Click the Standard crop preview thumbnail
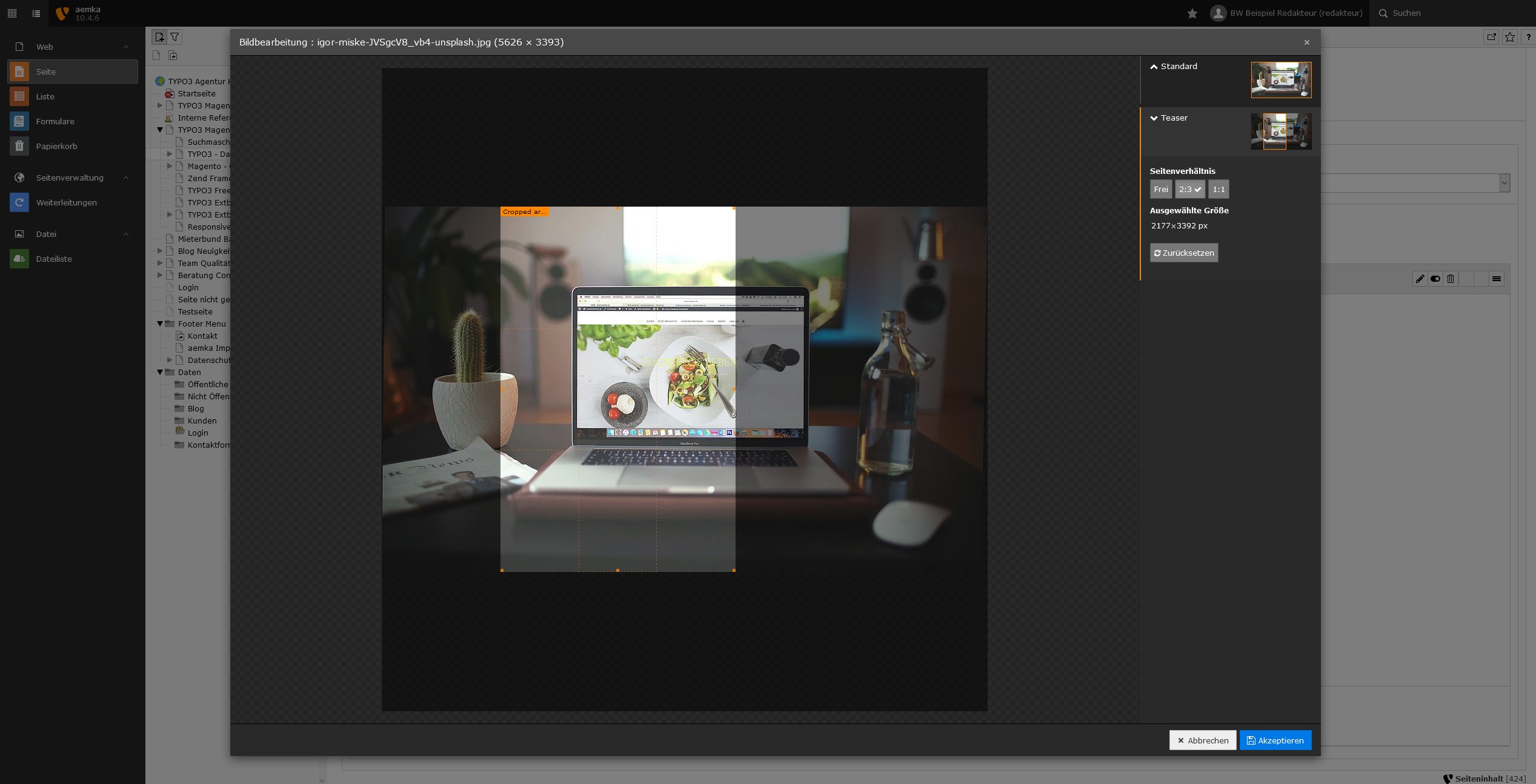Screen dimensions: 1536x784 pos(1280,79)
